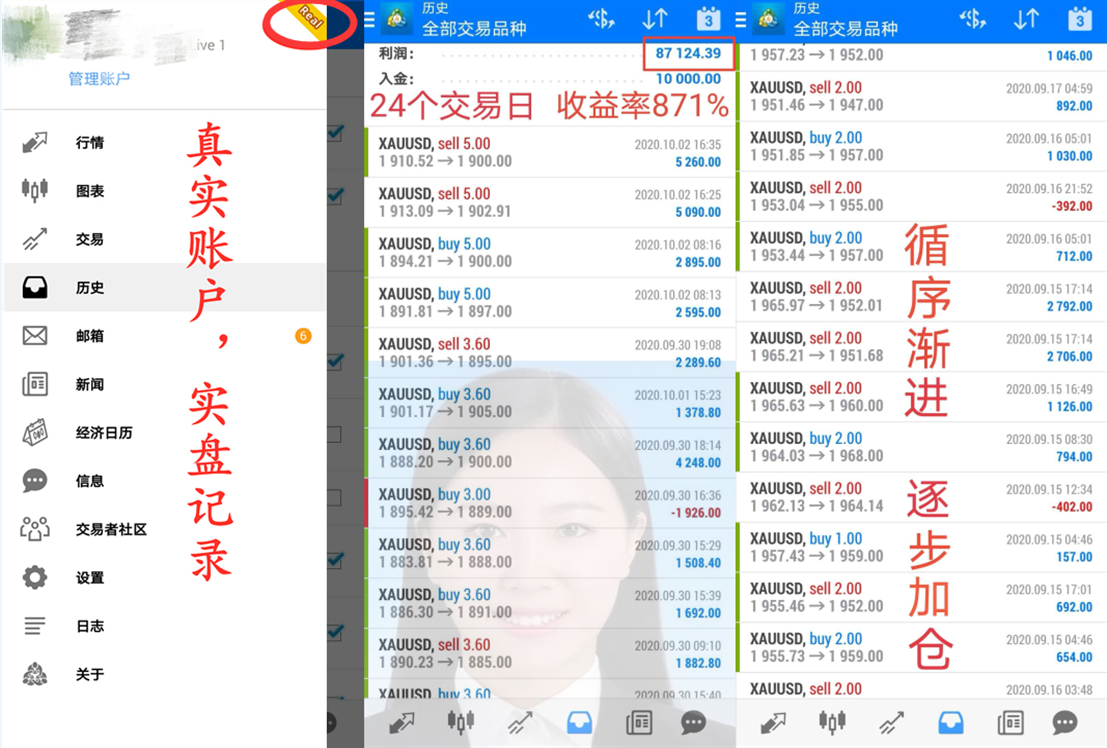
Task: Open sell 2.00 trade with profit 1 126.00
Action: [x=921, y=397]
